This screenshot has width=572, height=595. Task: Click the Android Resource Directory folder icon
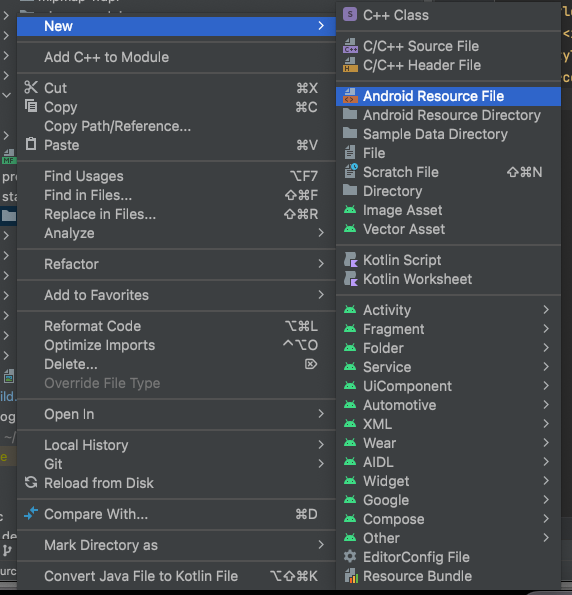tap(350, 114)
